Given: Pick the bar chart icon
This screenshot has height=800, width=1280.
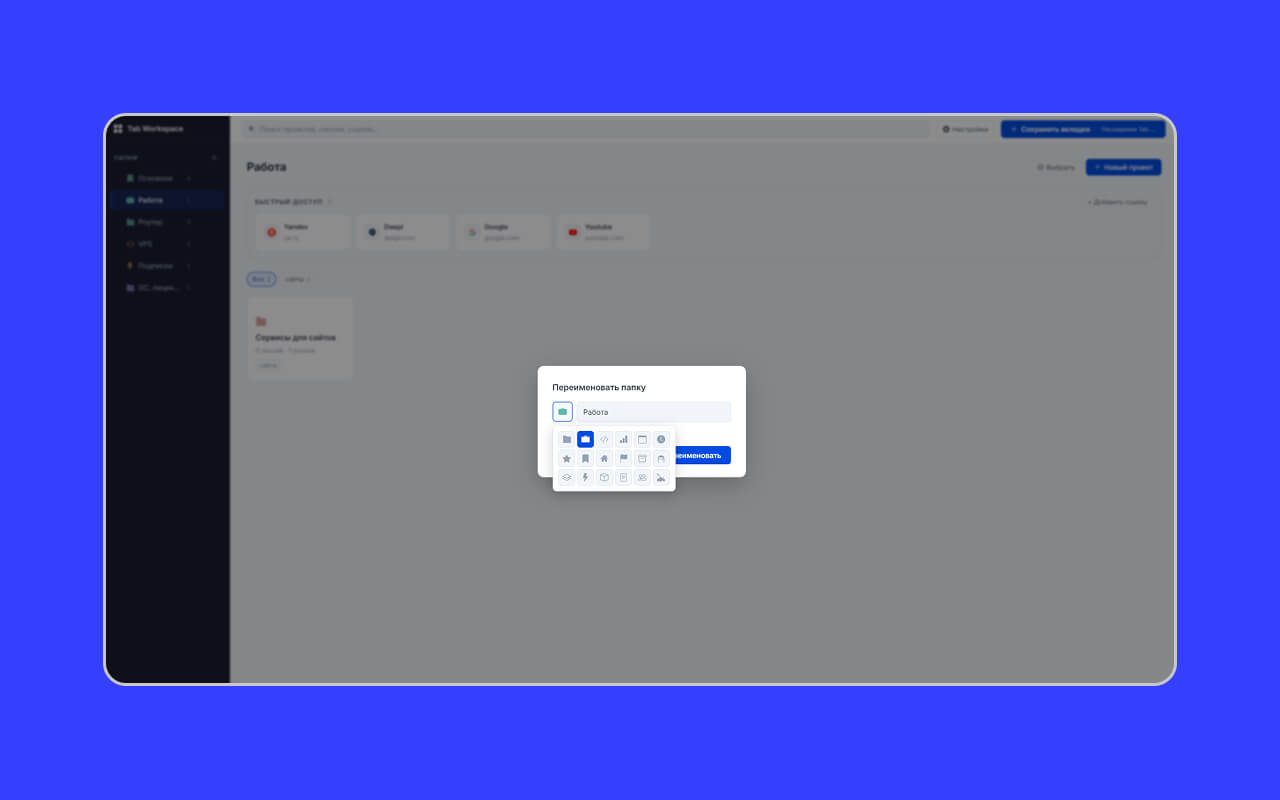Looking at the screenshot, I should click(x=623, y=439).
